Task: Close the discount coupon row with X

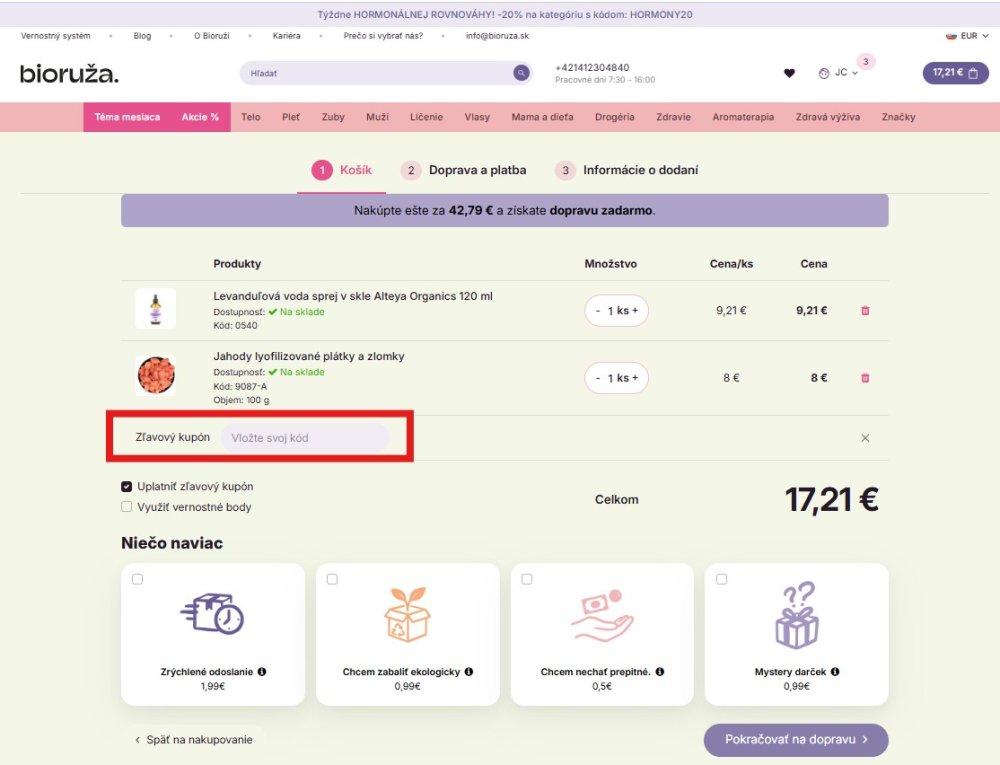Action: click(865, 438)
